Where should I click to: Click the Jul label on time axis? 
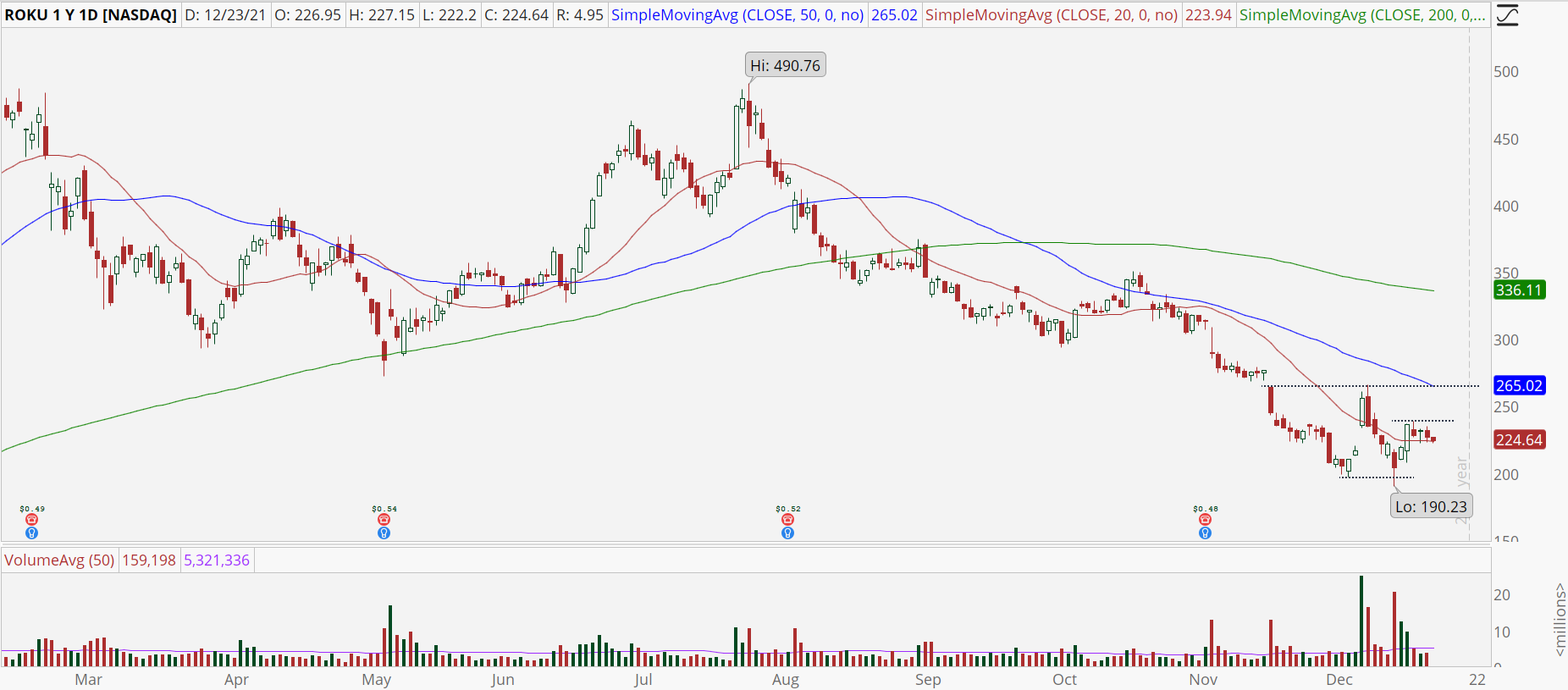click(643, 680)
